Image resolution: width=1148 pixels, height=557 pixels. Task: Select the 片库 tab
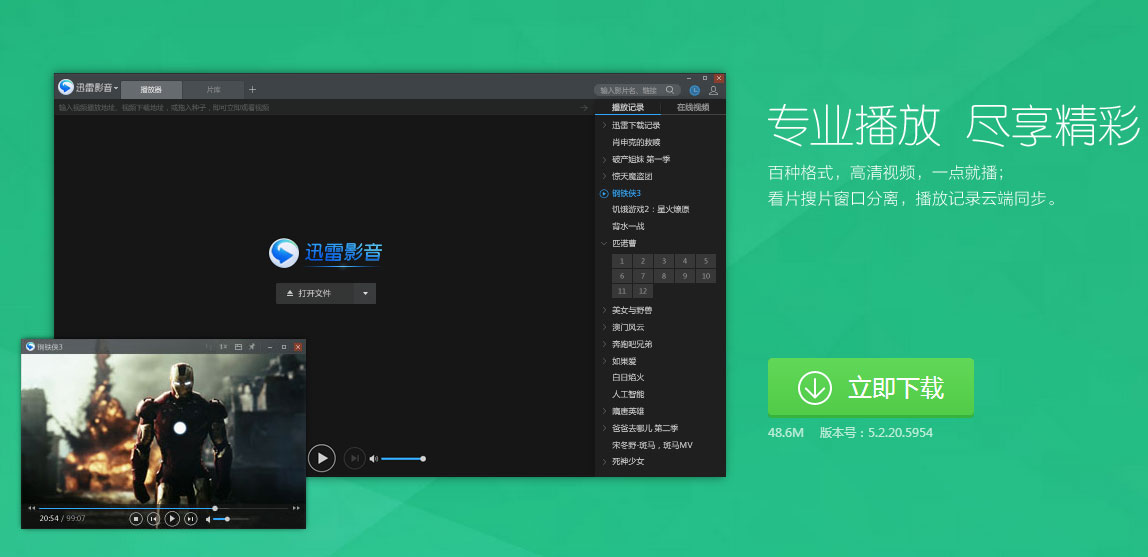(x=213, y=89)
